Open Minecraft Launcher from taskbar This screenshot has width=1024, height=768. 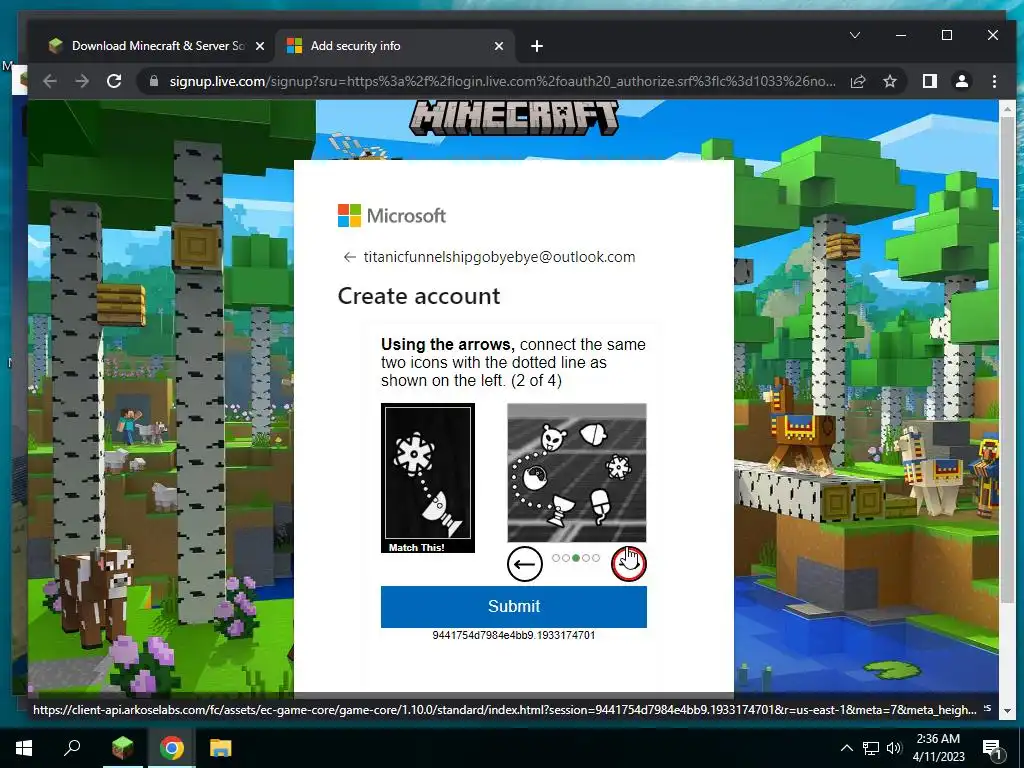click(122, 748)
